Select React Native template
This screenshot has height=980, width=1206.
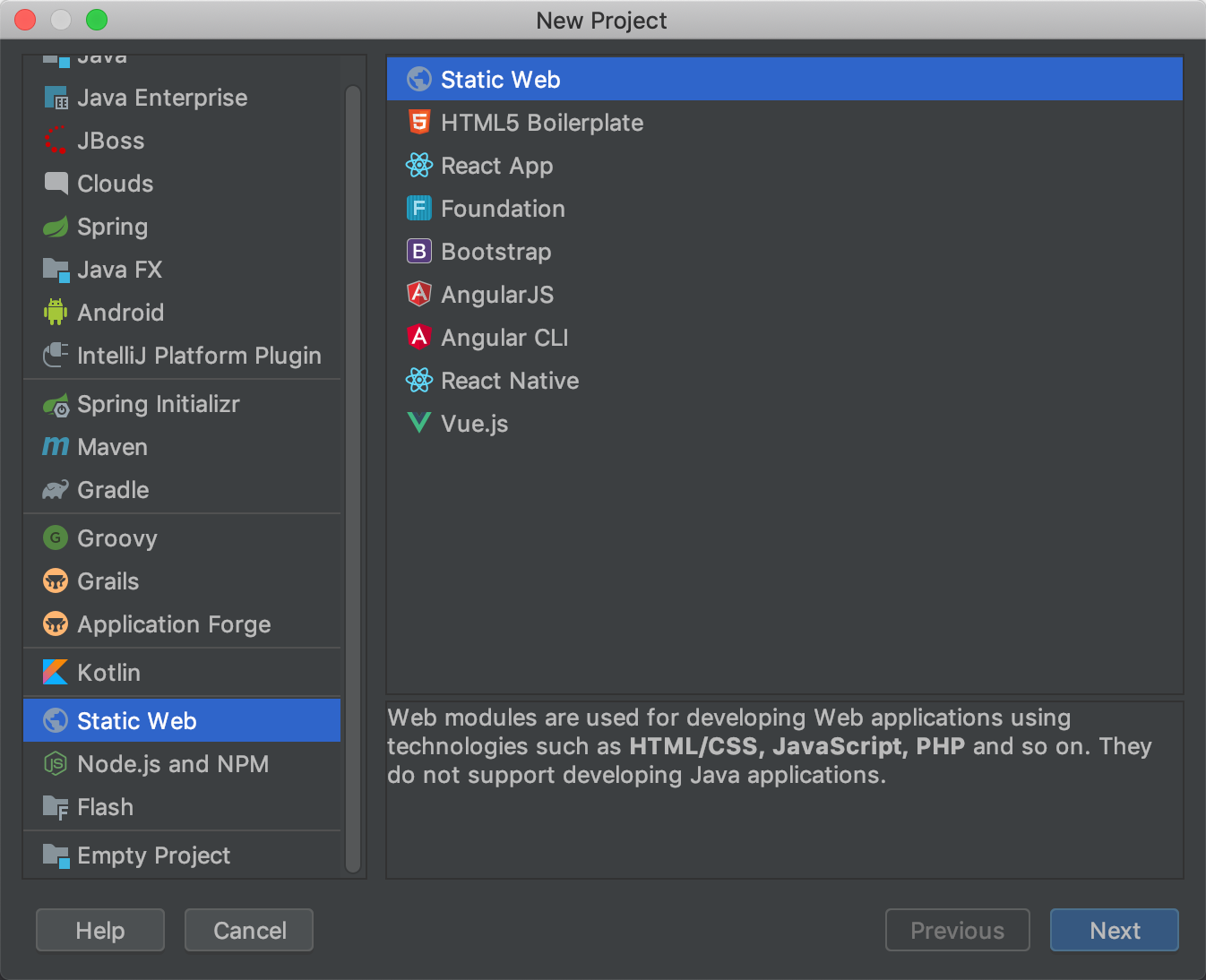(x=785, y=381)
